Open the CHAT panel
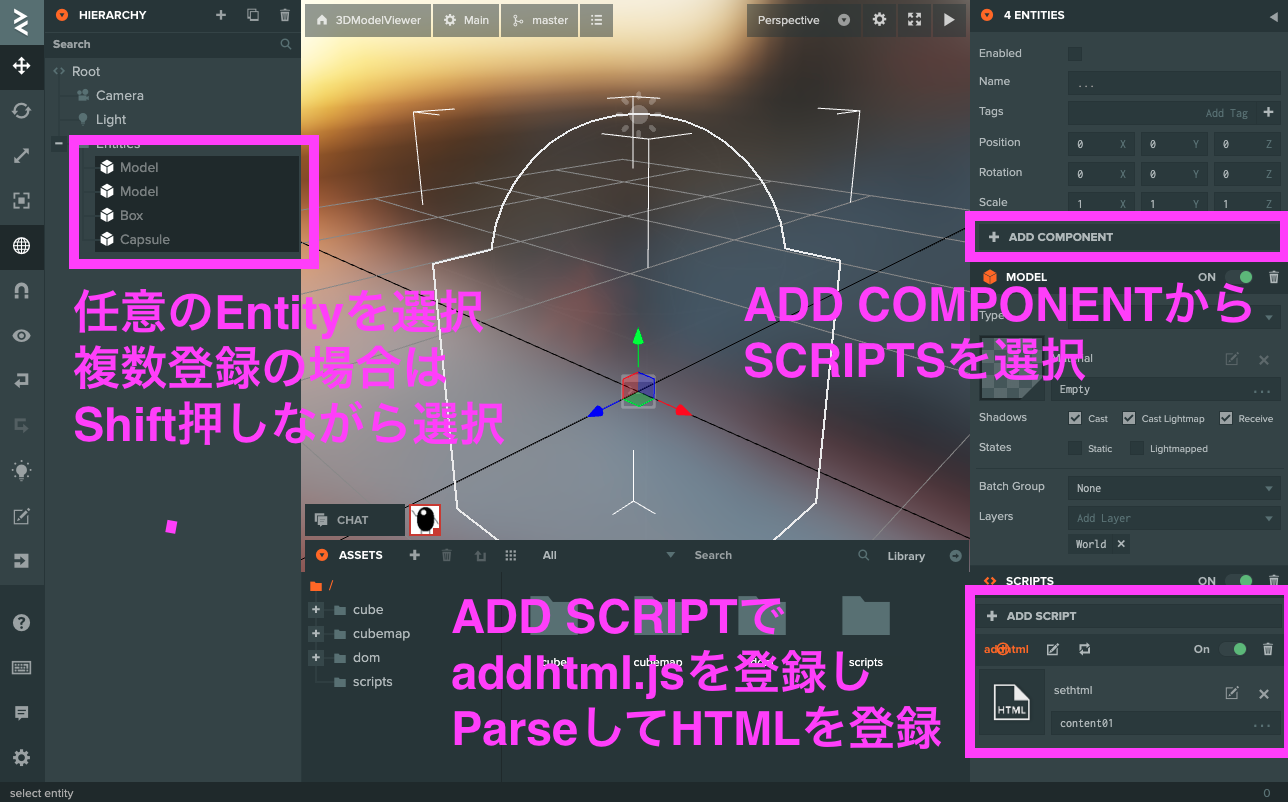Screen dimensions: 1288x802 point(355,520)
